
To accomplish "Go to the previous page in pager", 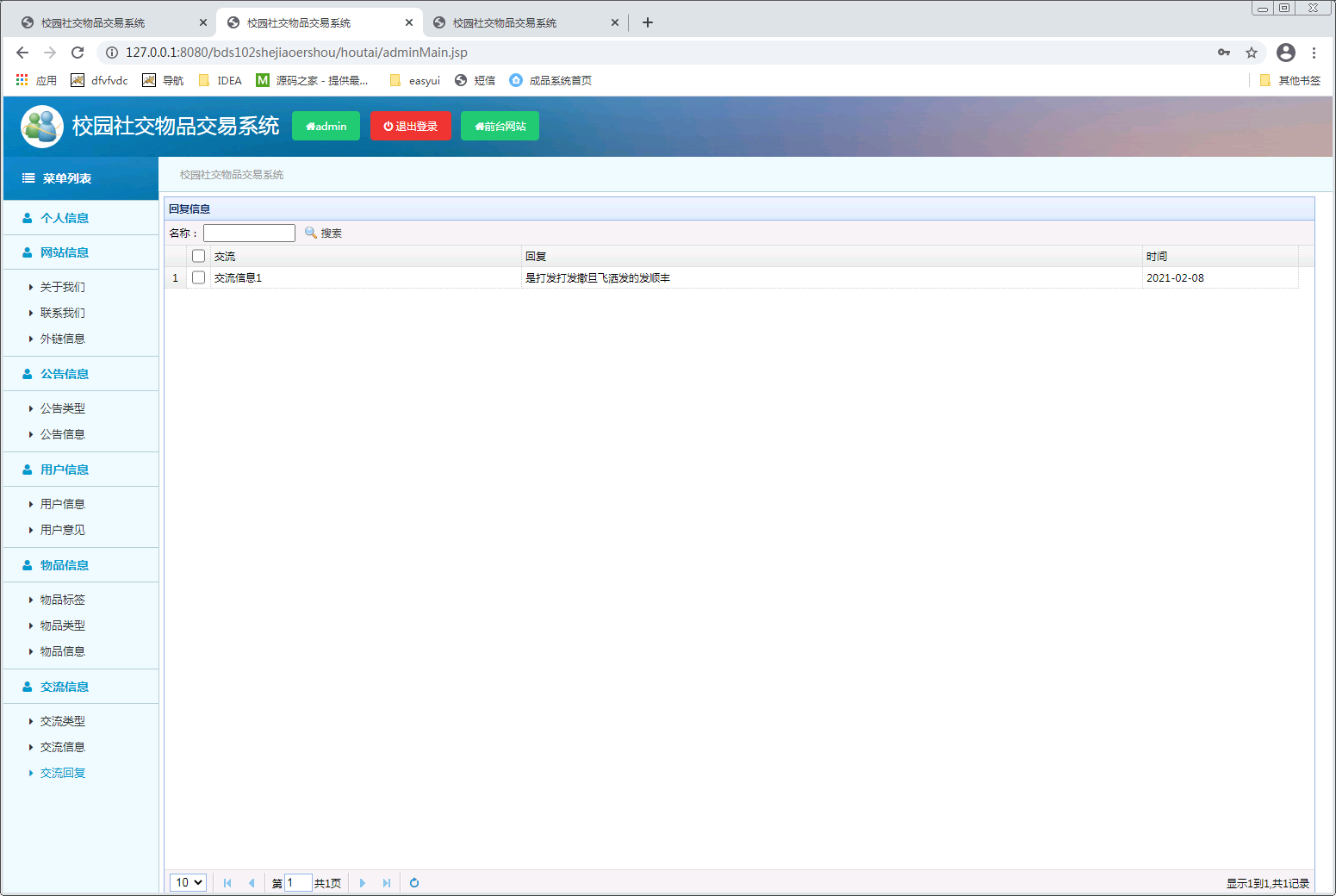I will click(x=252, y=883).
